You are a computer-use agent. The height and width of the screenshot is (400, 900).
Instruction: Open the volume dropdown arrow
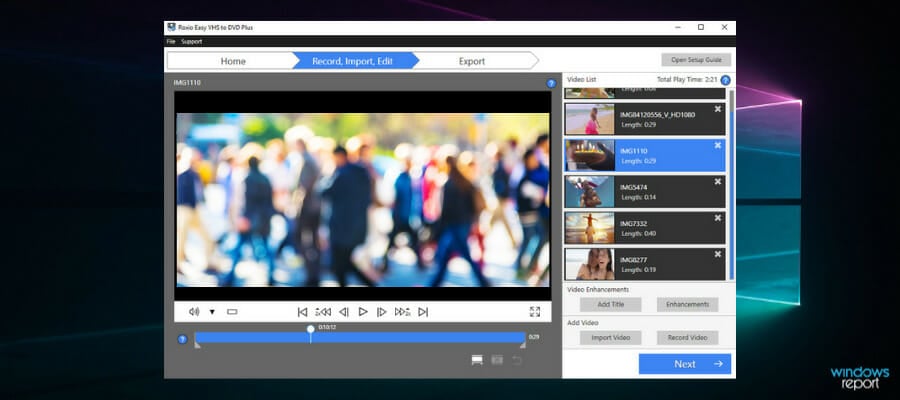[x=212, y=312]
